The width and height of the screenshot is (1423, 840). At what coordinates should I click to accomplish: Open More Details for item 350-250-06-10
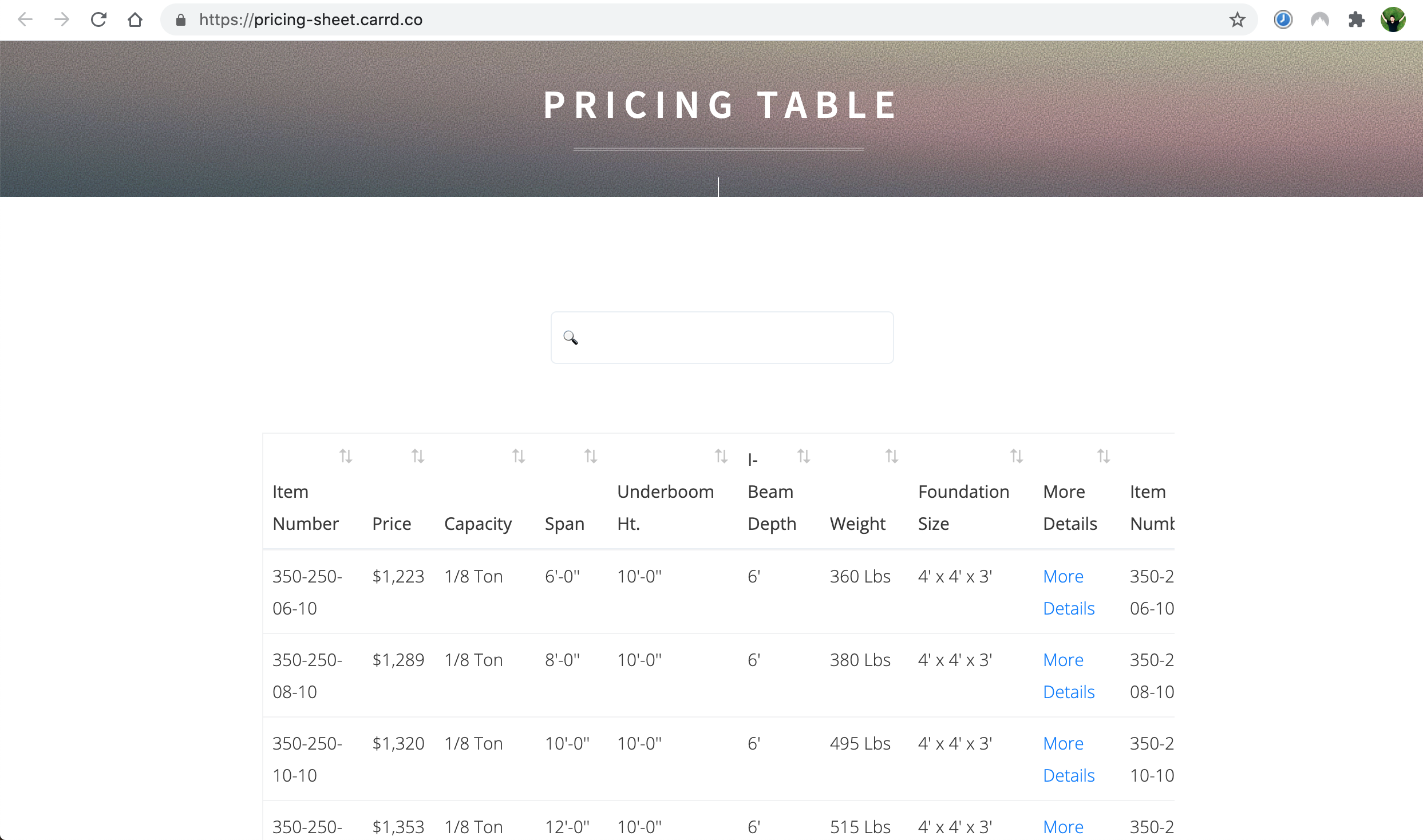pyautogui.click(x=1069, y=592)
